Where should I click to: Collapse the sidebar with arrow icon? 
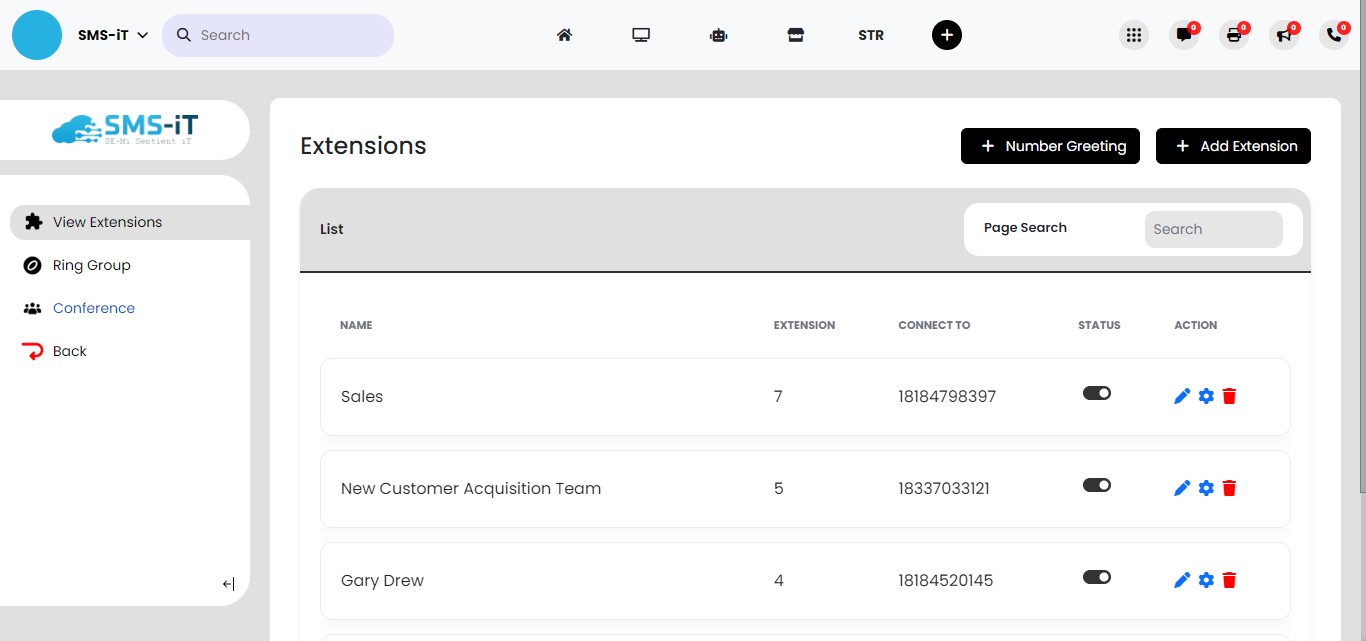coord(228,584)
